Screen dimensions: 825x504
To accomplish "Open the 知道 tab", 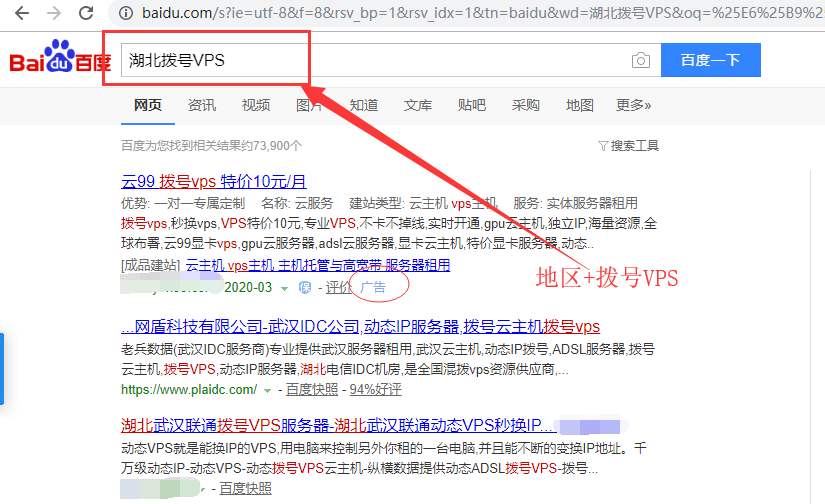I will coord(364,105).
